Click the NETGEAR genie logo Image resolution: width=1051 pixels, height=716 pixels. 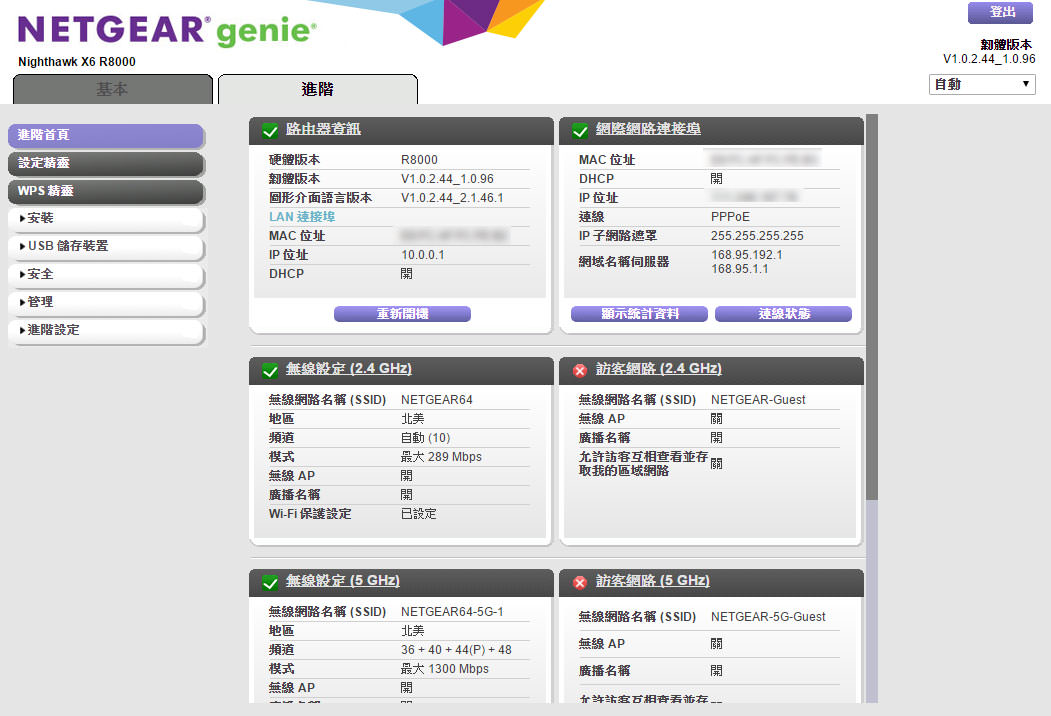167,31
